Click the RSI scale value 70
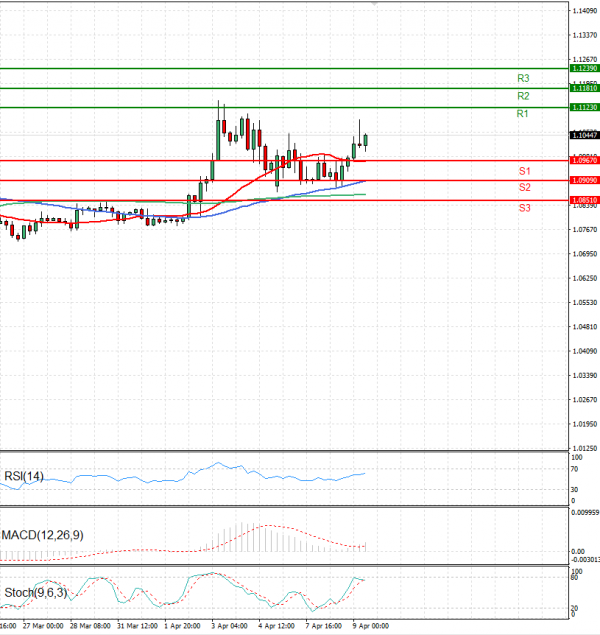The image size is (600, 635). (574, 469)
